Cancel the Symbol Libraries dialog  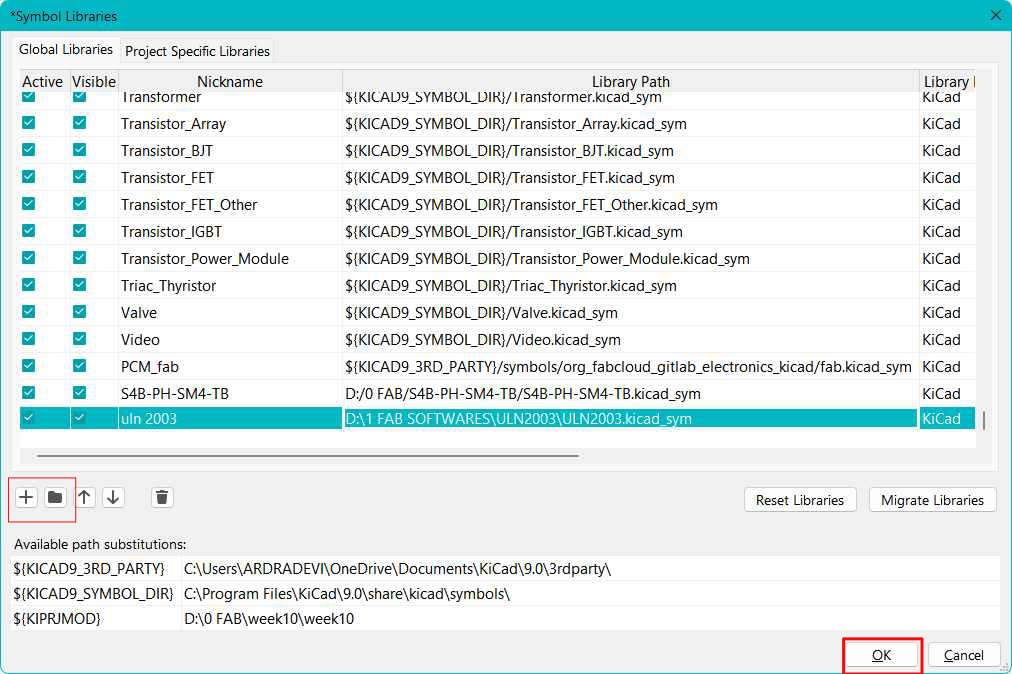tap(964, 655)
